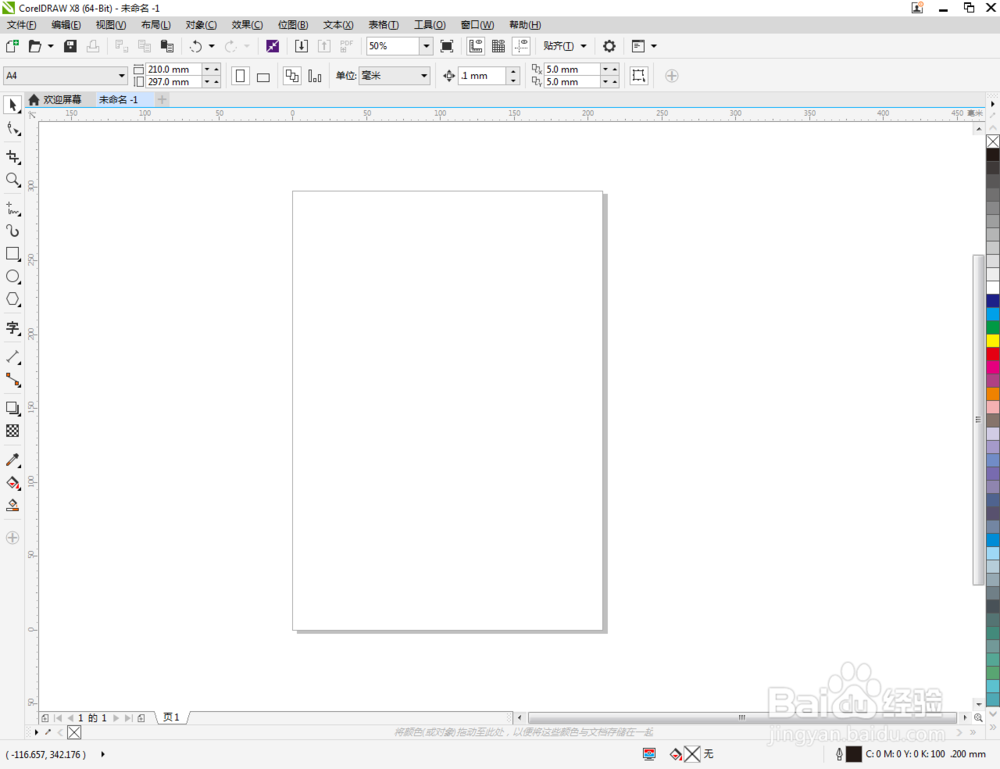Select the Pick tool
Image resolution: width=1000 pixels, height=769 pixels.
[12, 105]
